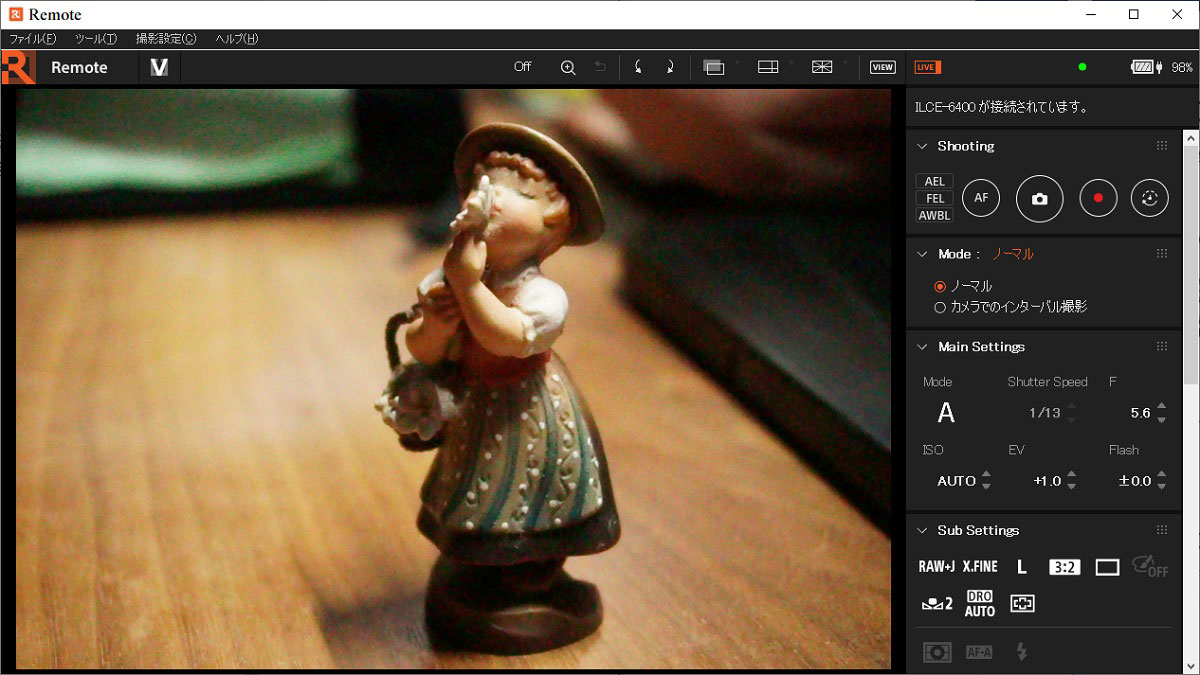Collapse the Shooting panel

pos(923,146)
